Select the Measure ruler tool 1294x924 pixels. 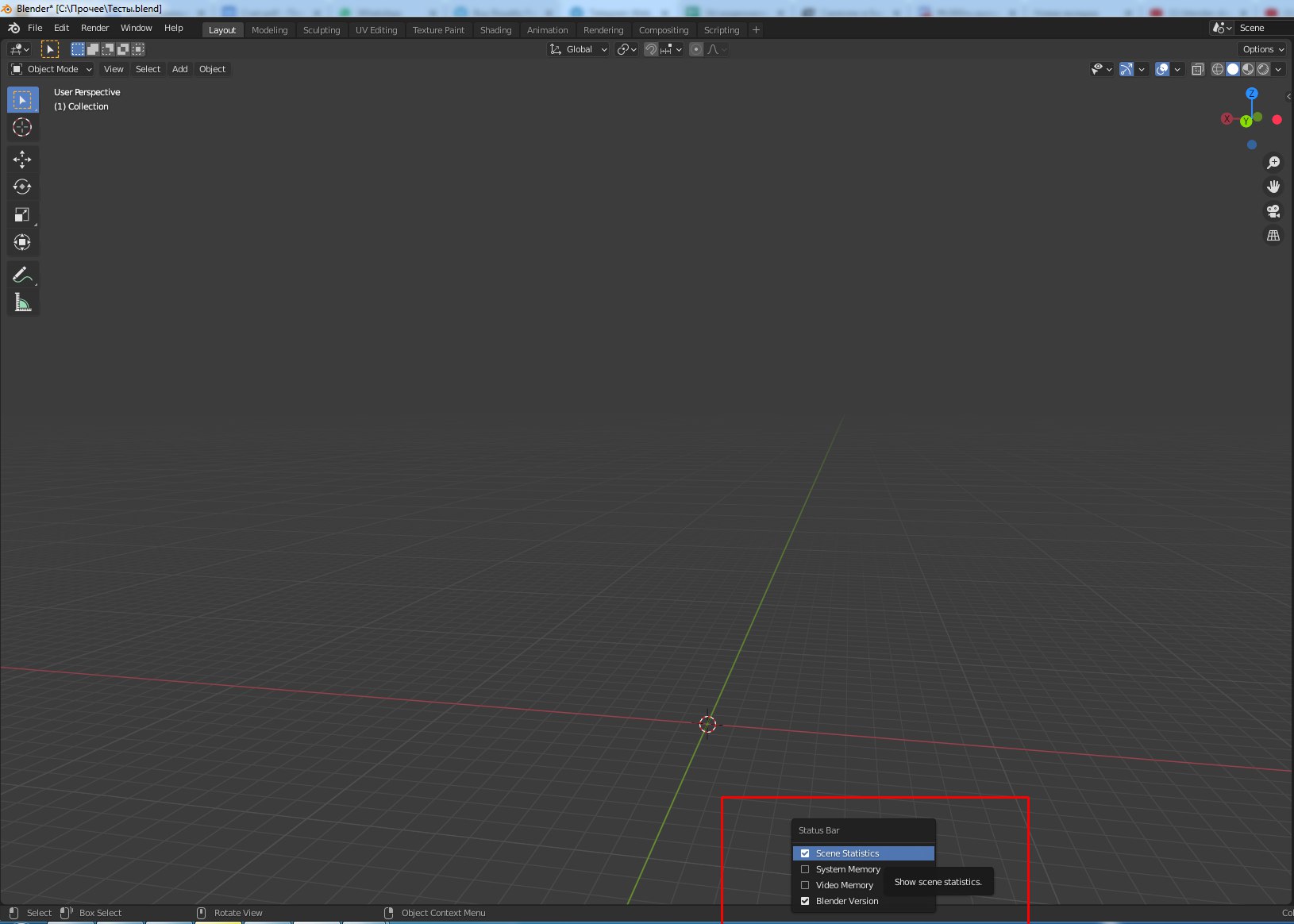[22, 302]
